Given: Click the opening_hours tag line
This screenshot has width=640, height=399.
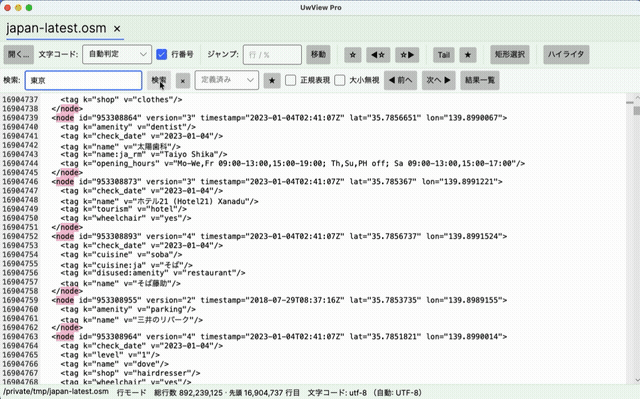Looking at the screenshot, I should click(293, 163).
